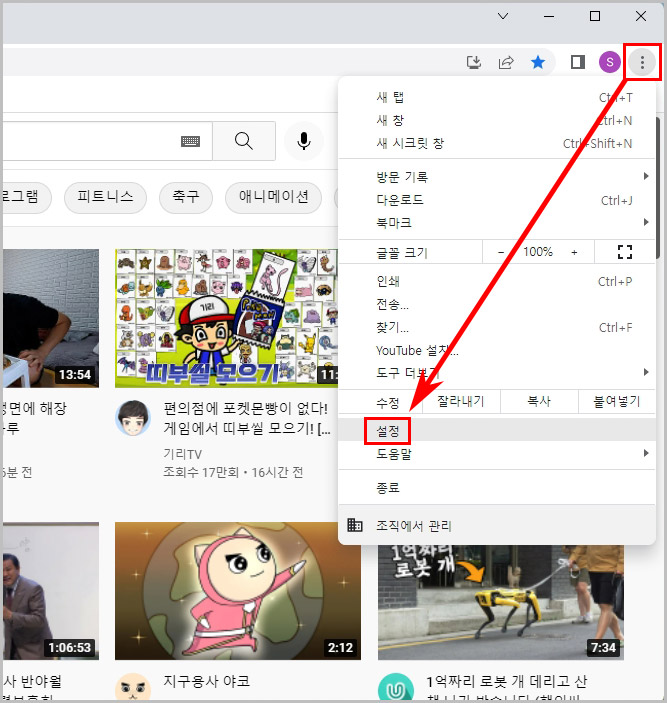Expand the 북마크 submenu arrow
The image size is (667, 703).
[x=646, y=222]
